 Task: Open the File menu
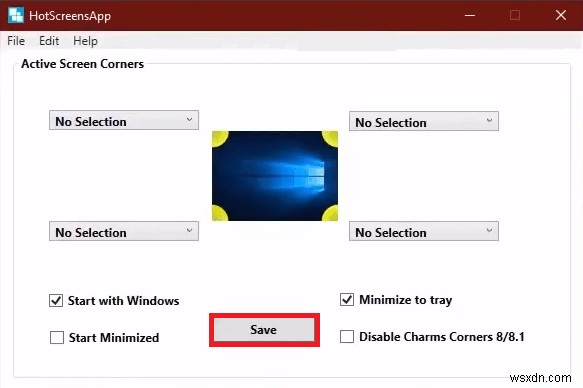[16, 41]
